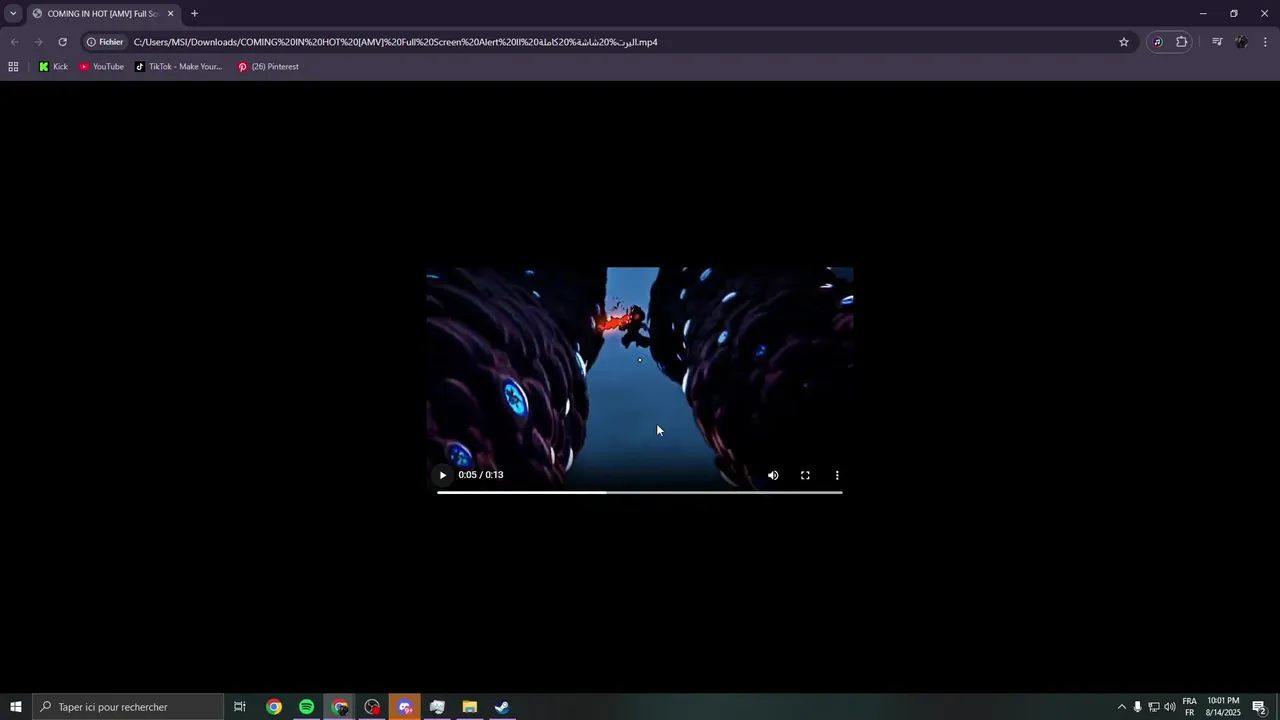1280x720 pixels.
Task: Open the Chrome three-dot menu
Action: point(1266,42)
